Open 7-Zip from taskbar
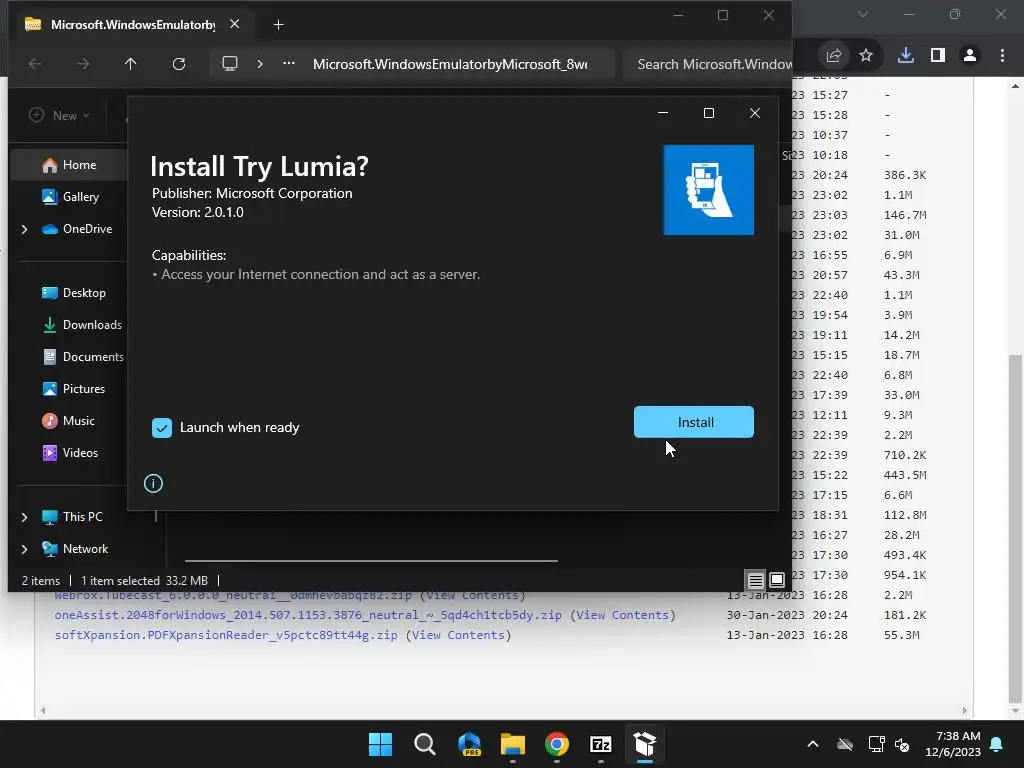The image size is (1024, 768). 600,744
